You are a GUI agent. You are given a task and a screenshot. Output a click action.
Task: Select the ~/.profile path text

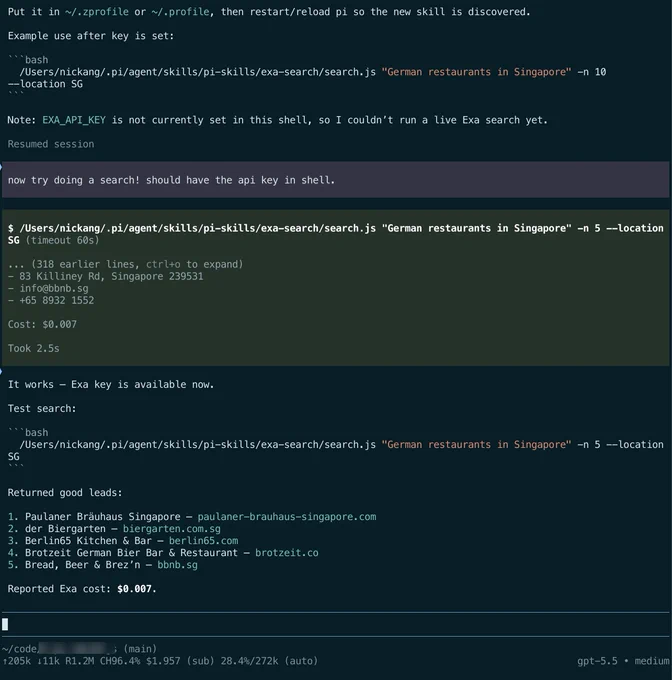[180, 12]
